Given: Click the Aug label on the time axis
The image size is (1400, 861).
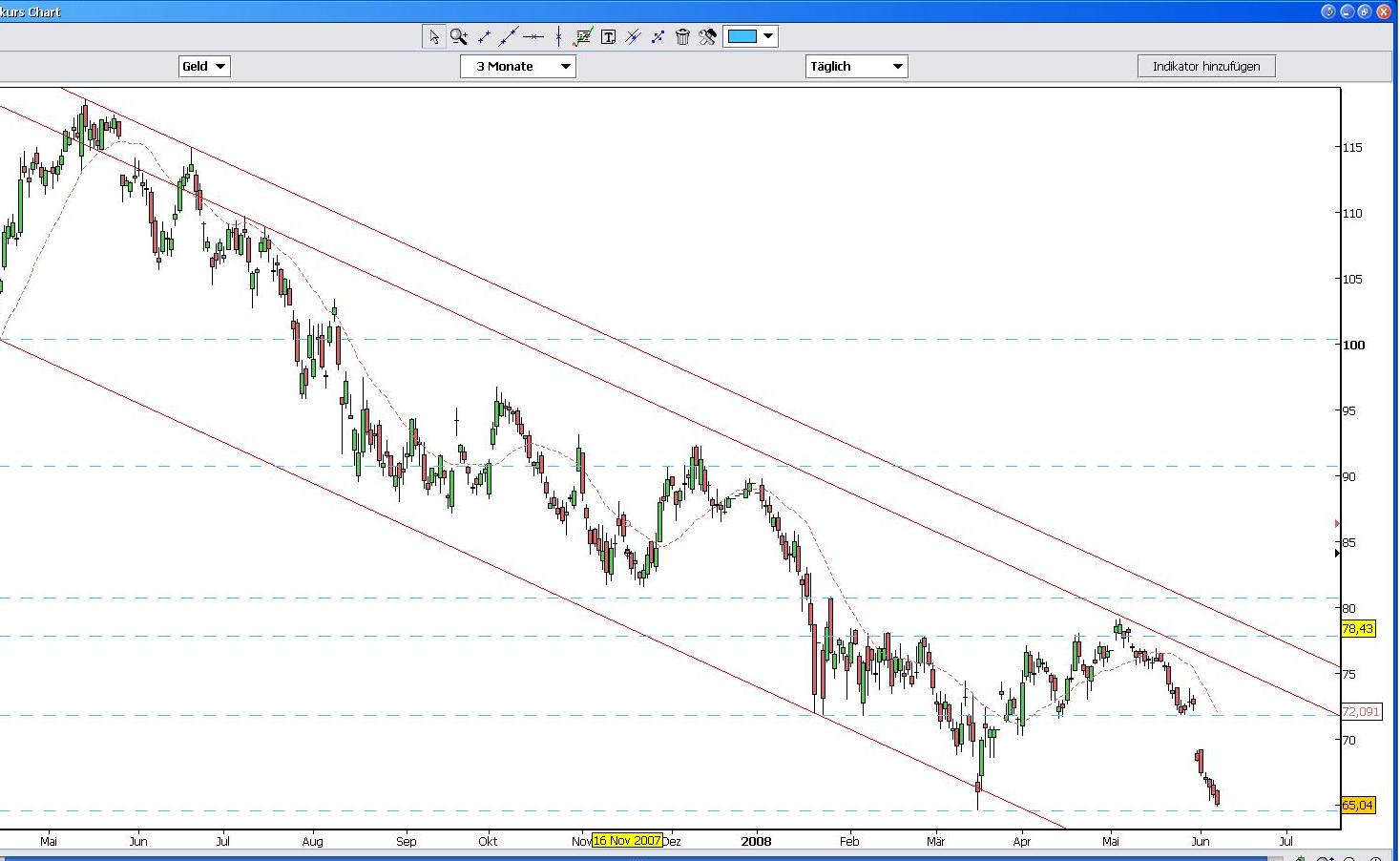Looking at the screenshot, I should click(312, 842).
